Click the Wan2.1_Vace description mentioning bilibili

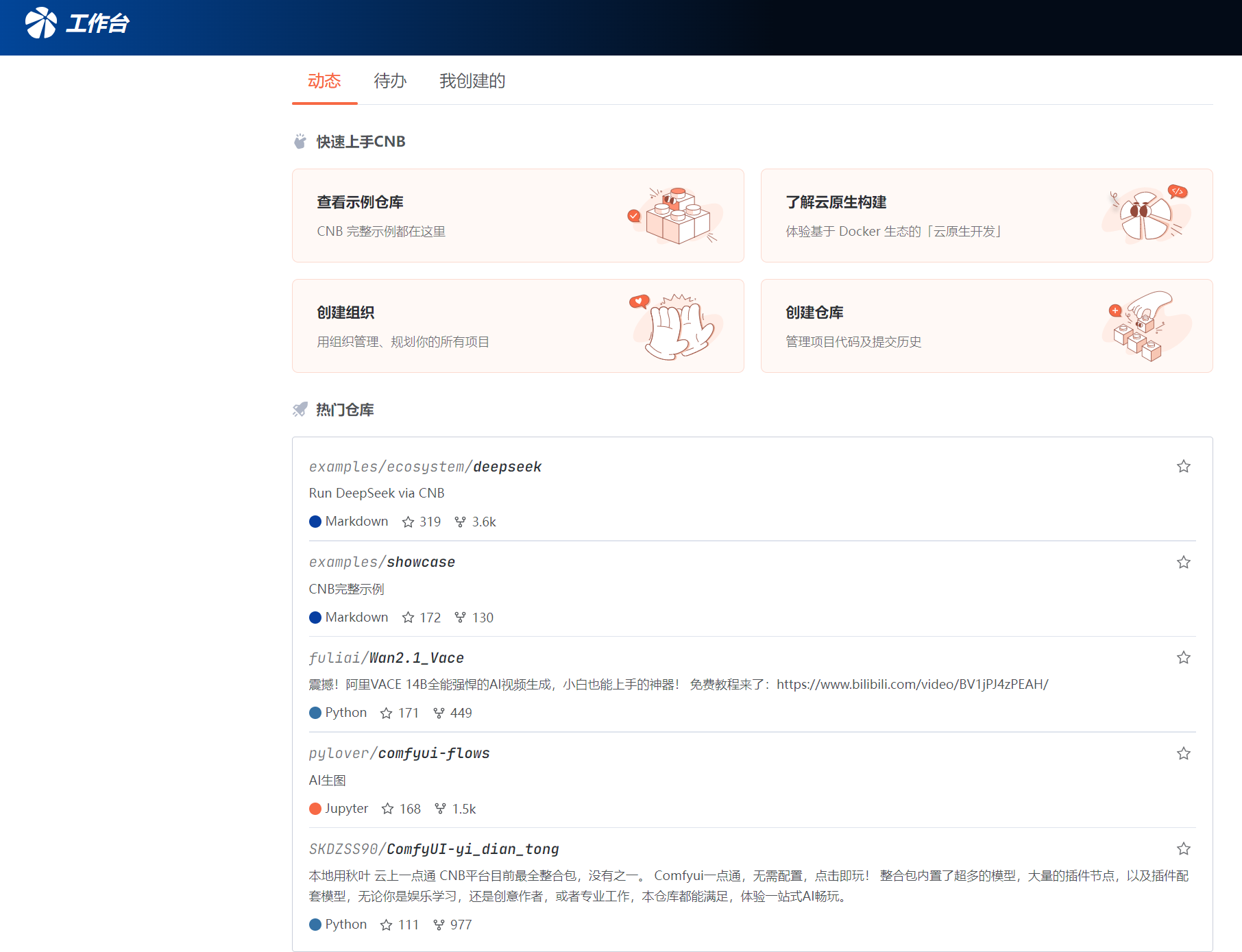(679, 684)
